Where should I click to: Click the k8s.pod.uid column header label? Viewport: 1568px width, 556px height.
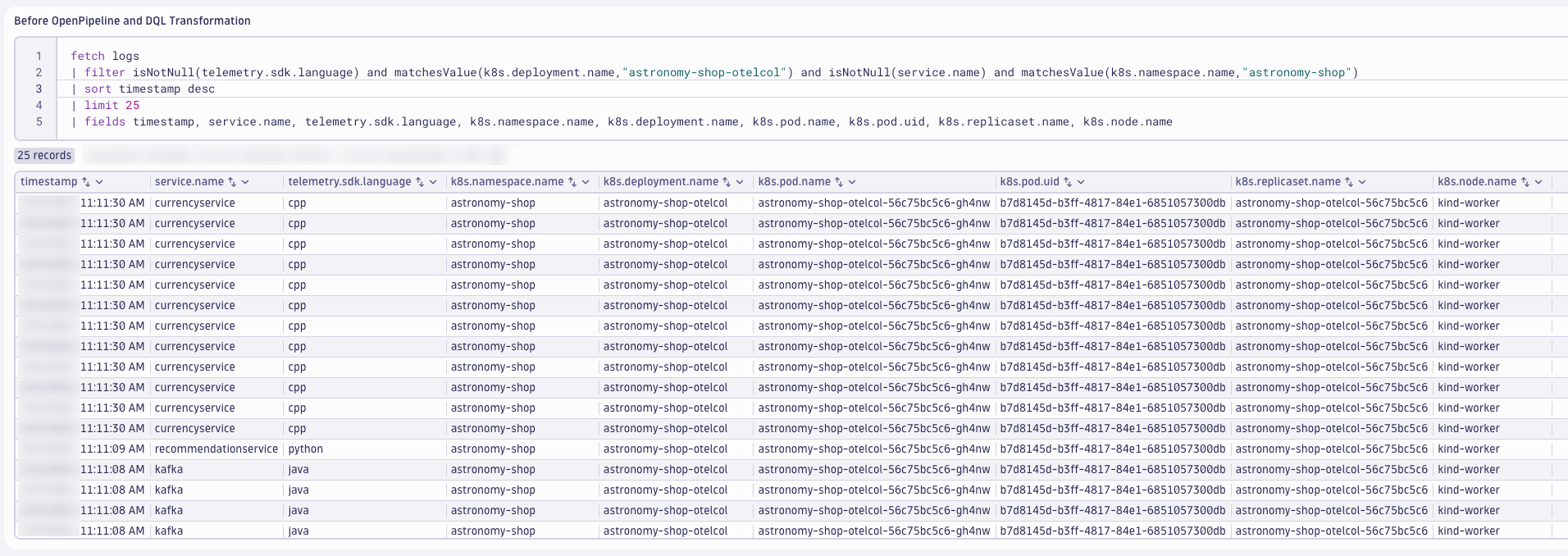[1029, 182]
